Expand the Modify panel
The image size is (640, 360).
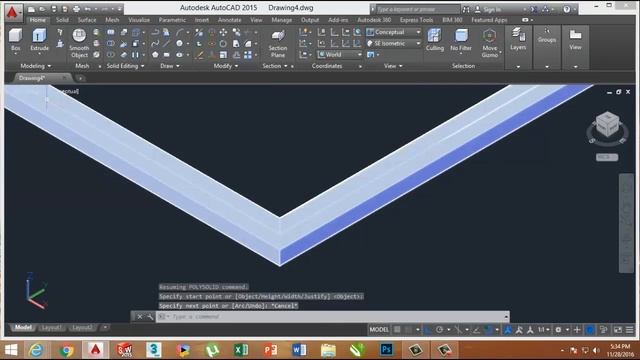point(226,66)
